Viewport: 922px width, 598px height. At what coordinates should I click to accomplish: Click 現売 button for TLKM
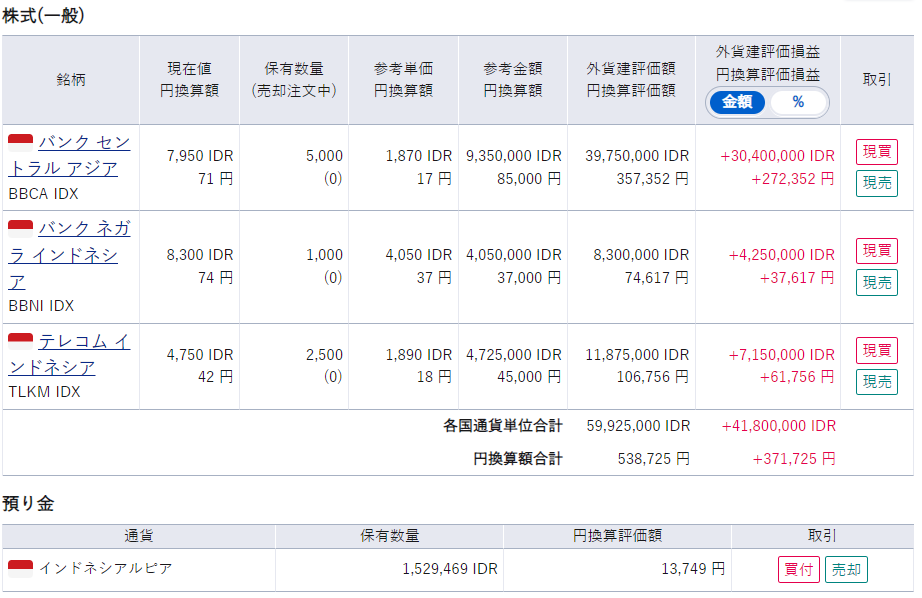pos(876,382)
